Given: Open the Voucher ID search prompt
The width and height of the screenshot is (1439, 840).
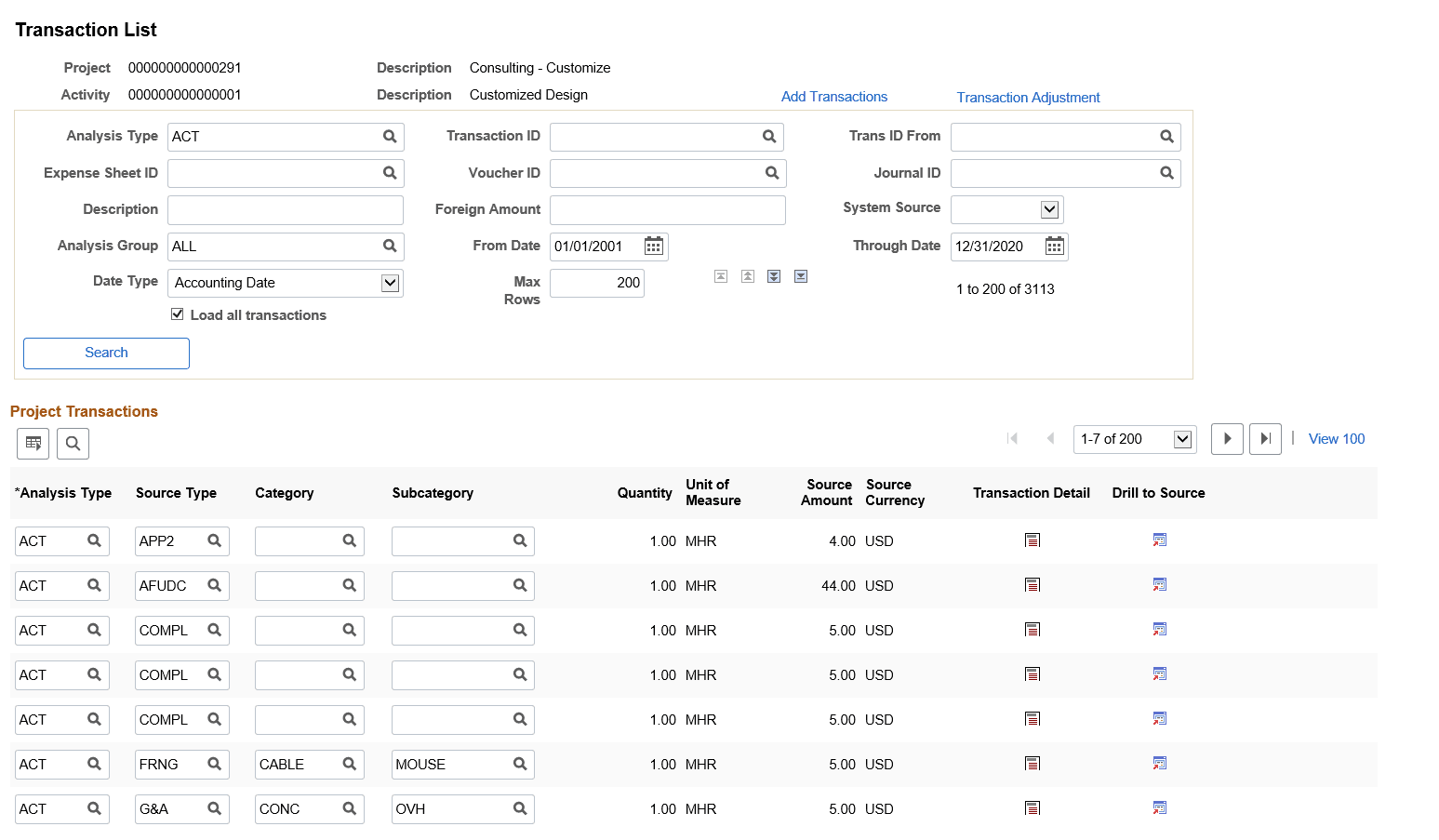Looking at the screenshot, I should pyautogui.click(x=772, y=173).
